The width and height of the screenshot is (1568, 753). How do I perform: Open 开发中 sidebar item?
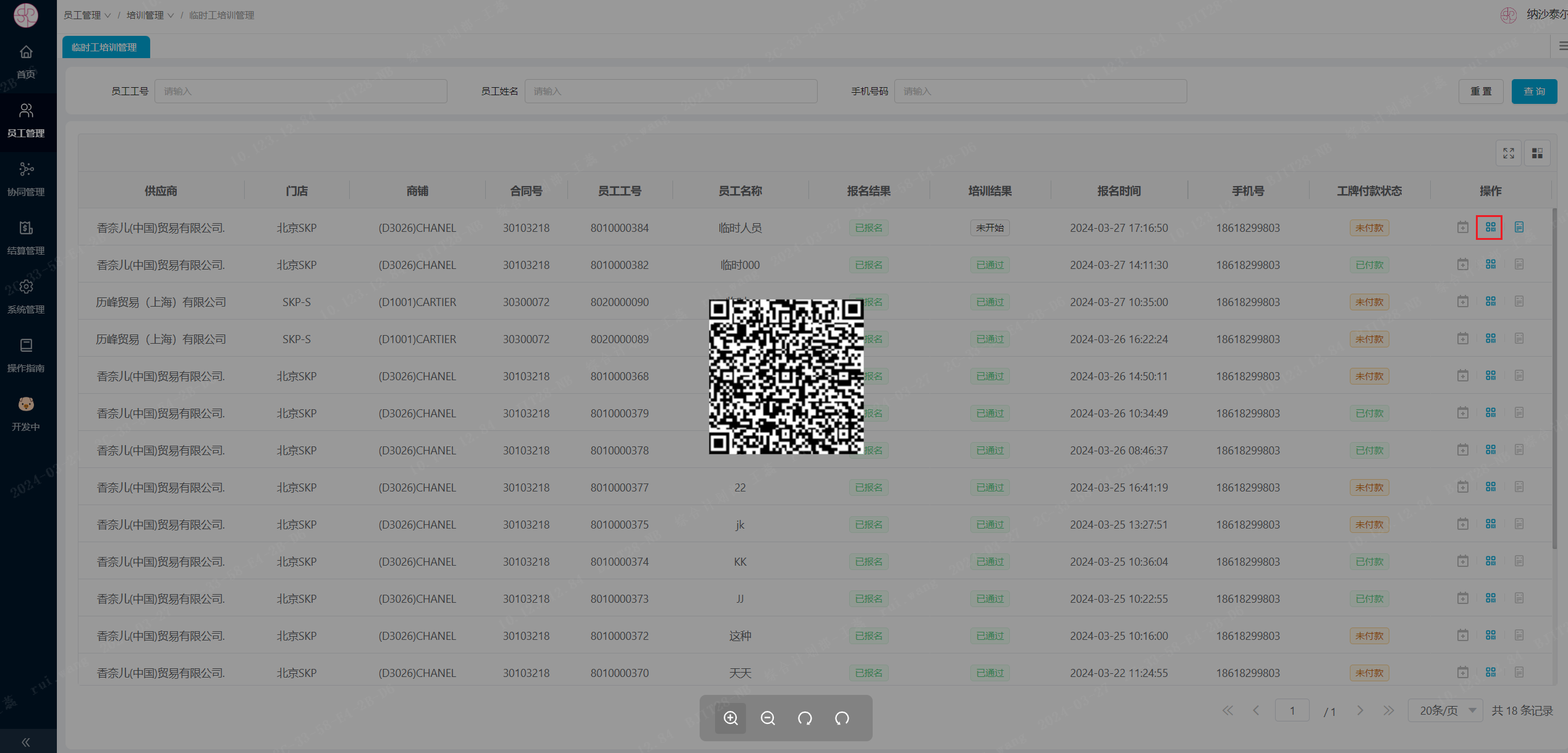pos(26,415)
